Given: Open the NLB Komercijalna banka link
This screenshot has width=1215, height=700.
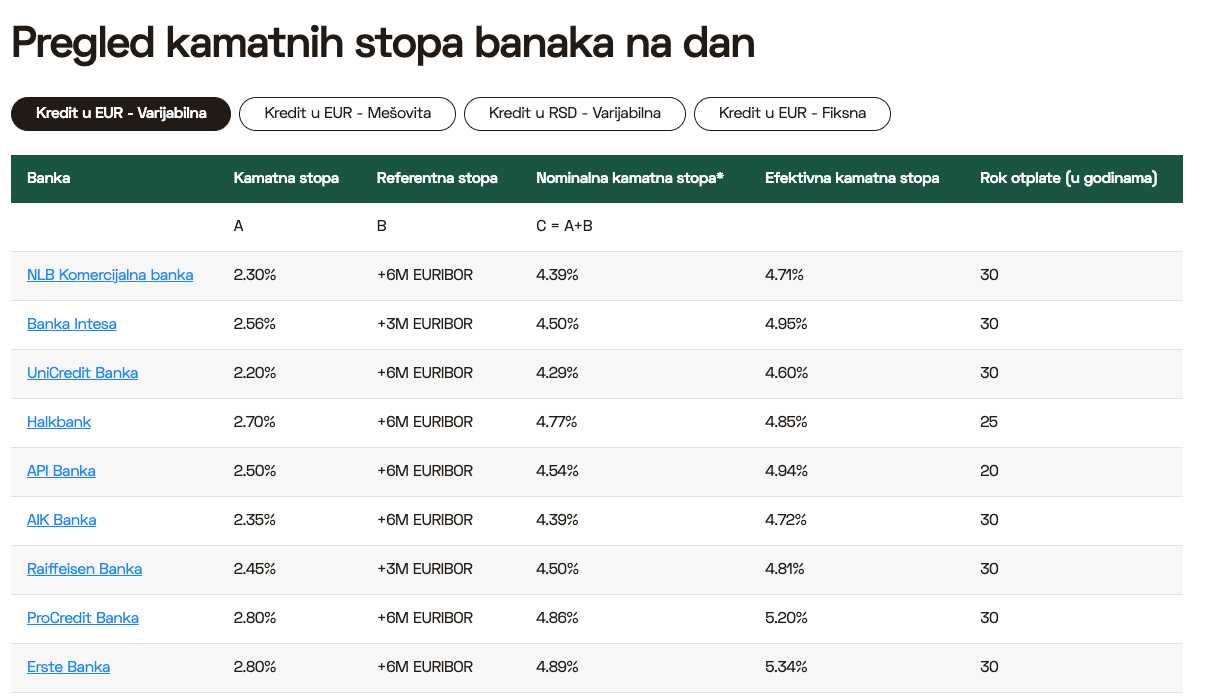Looking at the screenshot, I should pyautogui.click(x=110, y=275).
